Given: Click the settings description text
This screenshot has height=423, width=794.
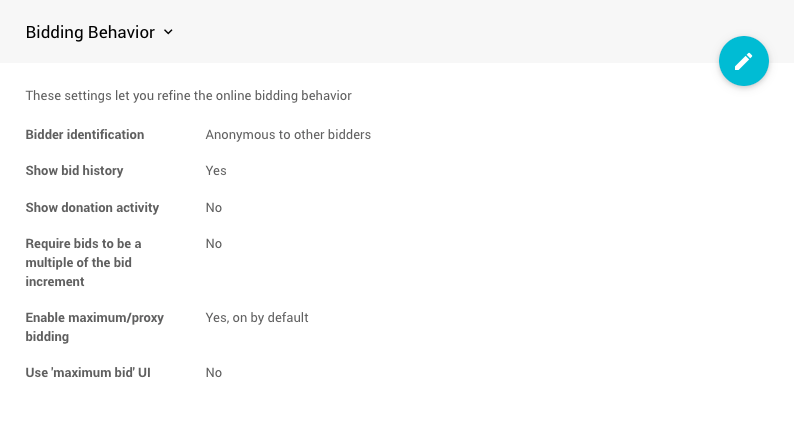Looking at the screenshot, I should 188,96.
